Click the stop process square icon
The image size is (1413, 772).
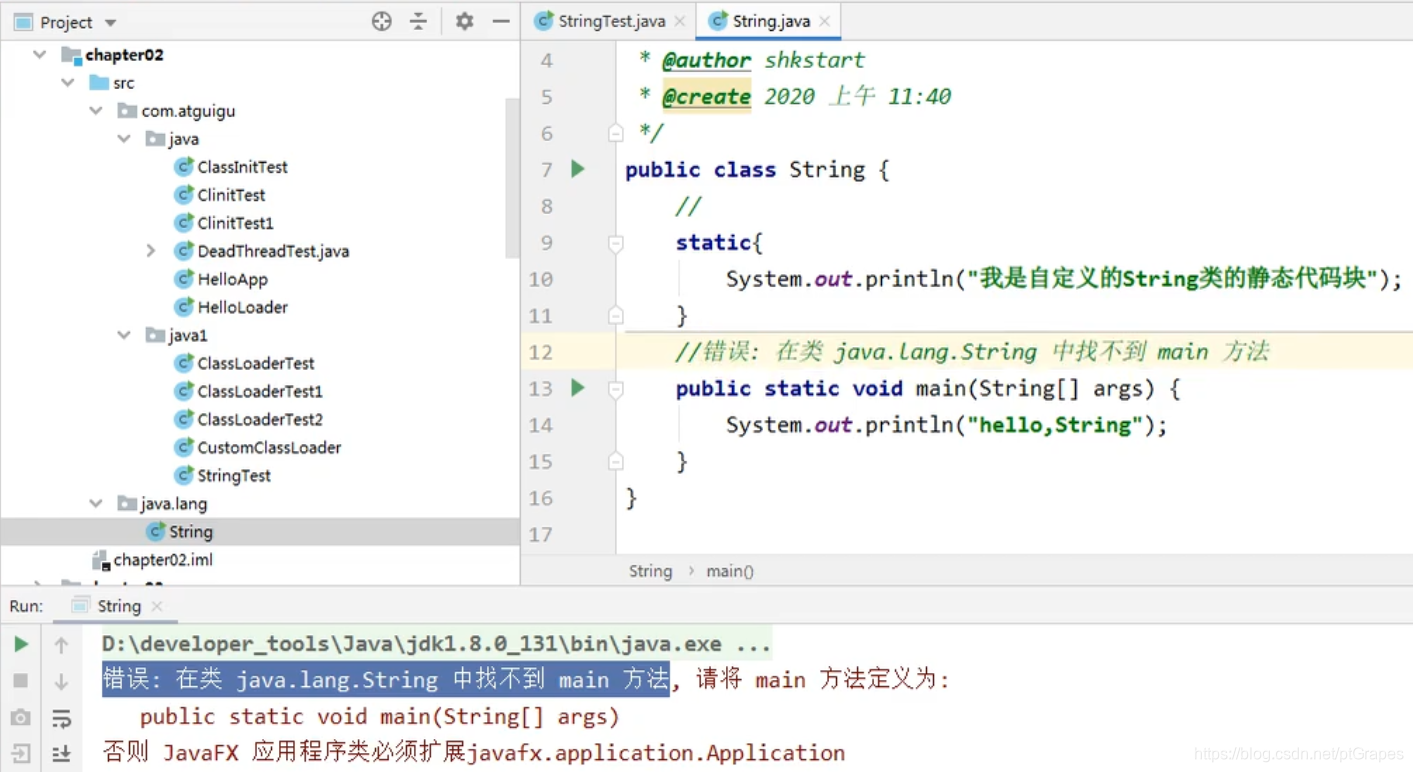pyautogui.click(x=20, y=681)
